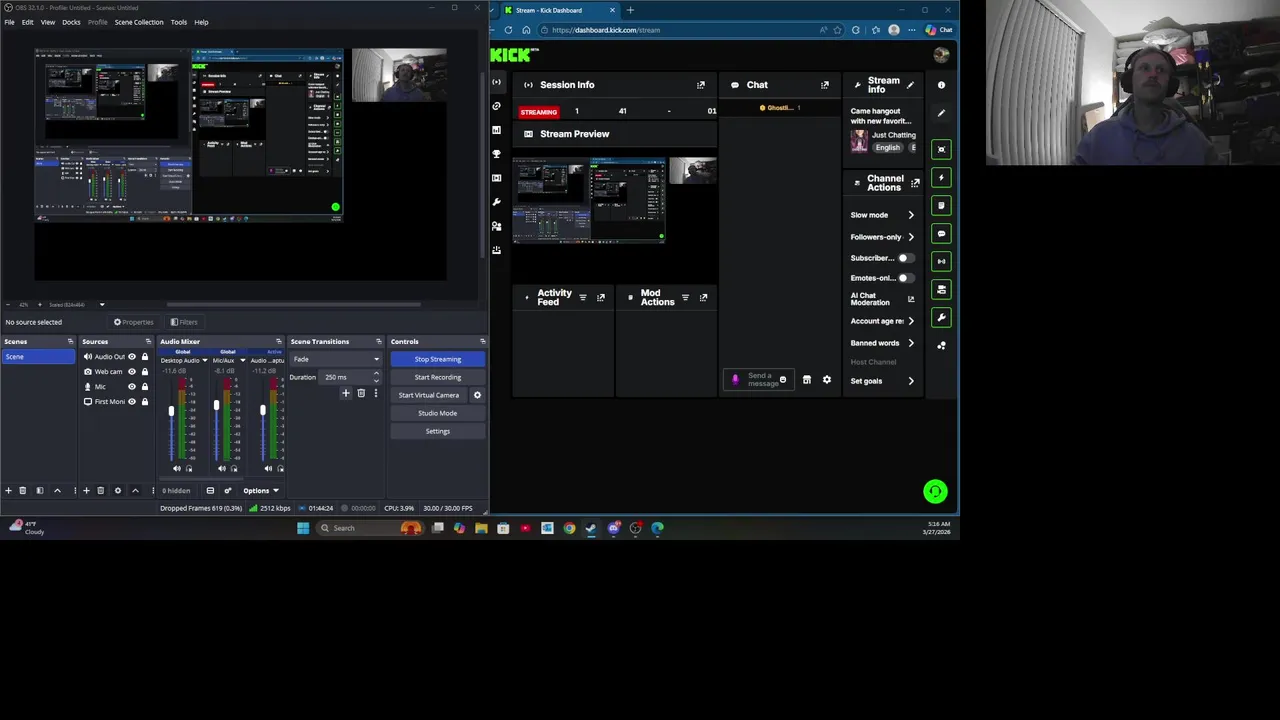This screenshot has width=1280, height=720.
Task: Enable Studio Mode
Action: pos(438,413)
